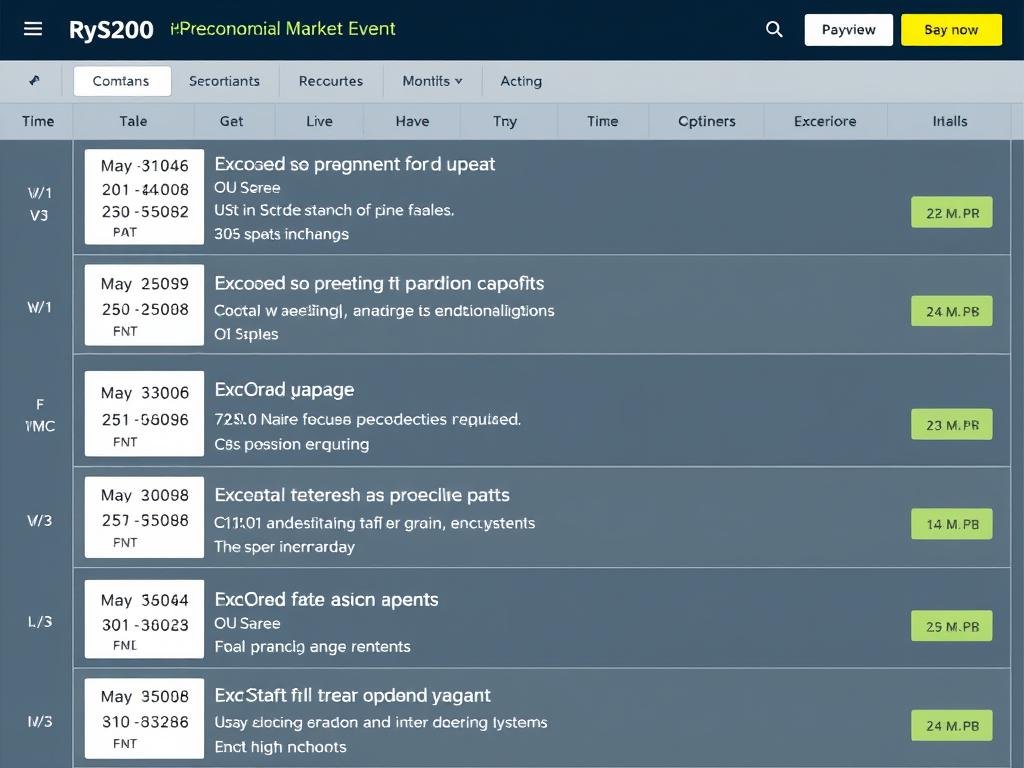Open event titled Excooed so pregnnent ford upeat
1024x768 pixels.
pos(353,164)
